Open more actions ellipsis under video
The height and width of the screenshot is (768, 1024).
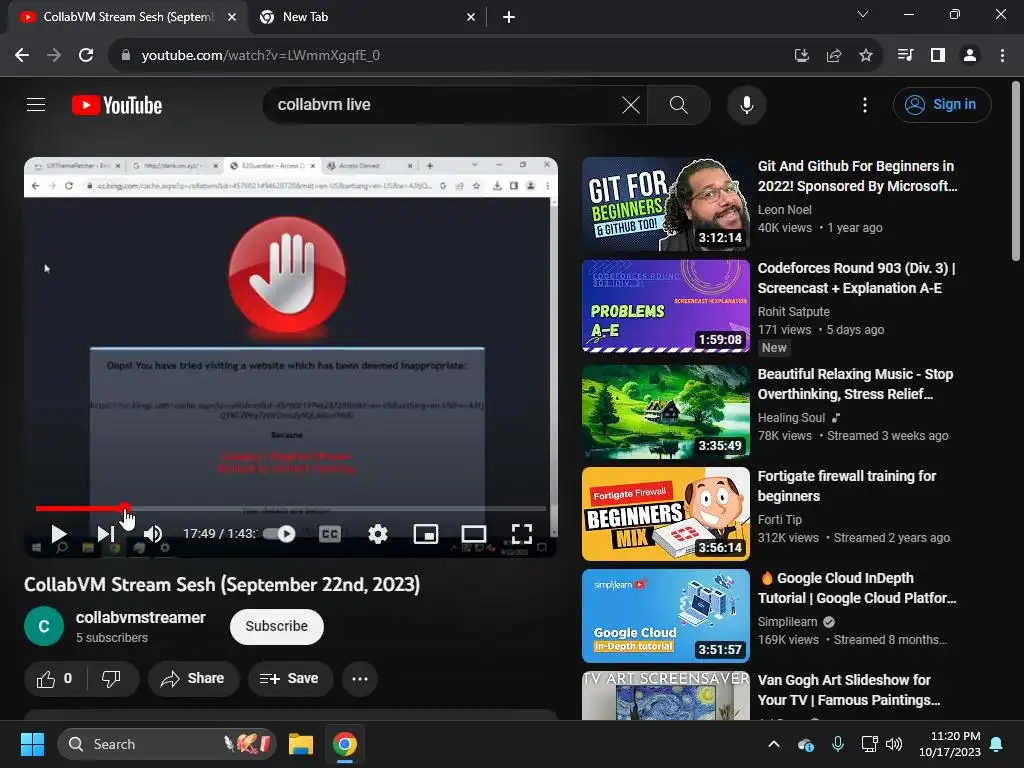click(x=360, y=679)
